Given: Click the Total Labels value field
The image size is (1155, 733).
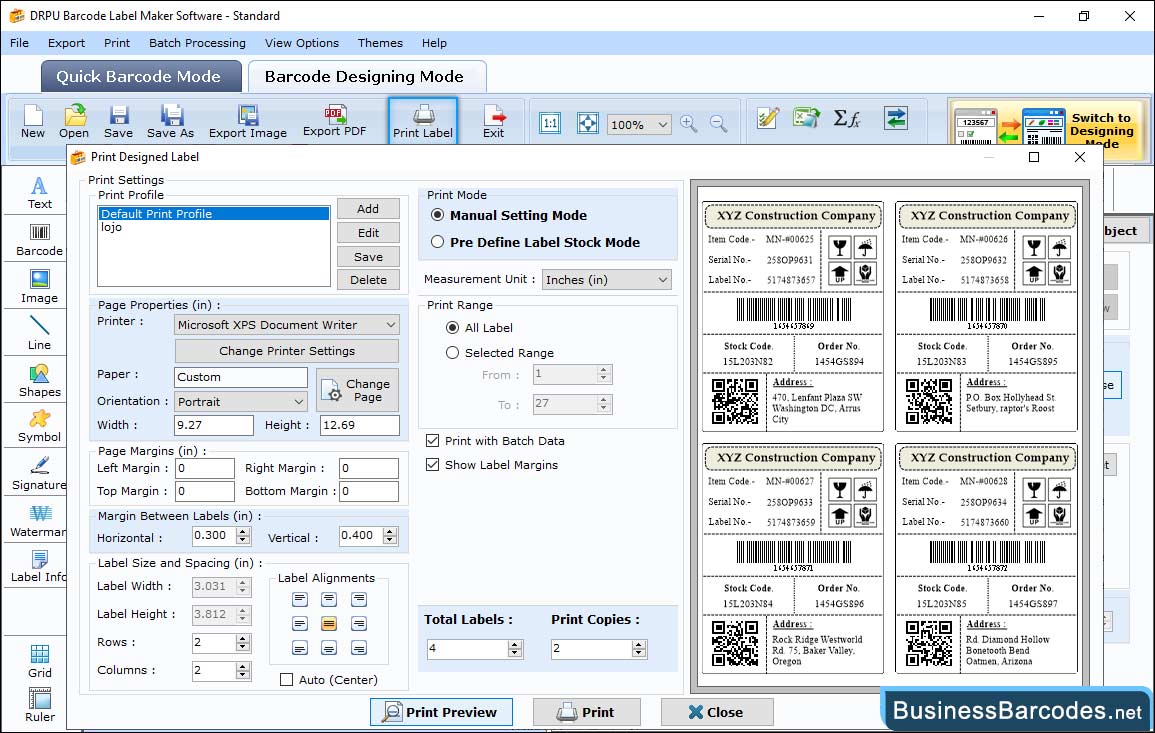Looking at the screenshot, I should 468,648.
